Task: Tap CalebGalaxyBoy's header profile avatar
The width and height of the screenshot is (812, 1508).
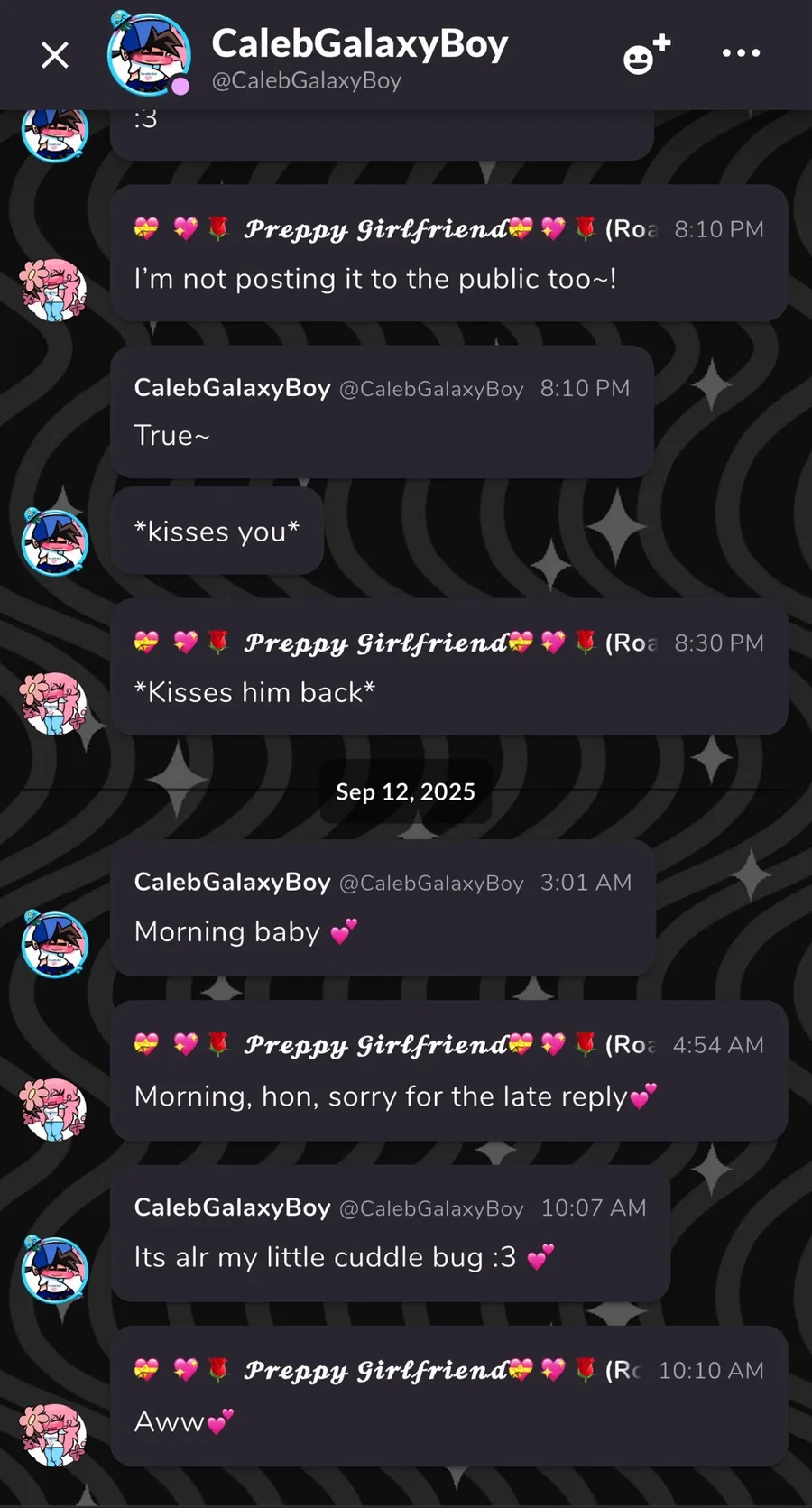Action: coord(148,54)
